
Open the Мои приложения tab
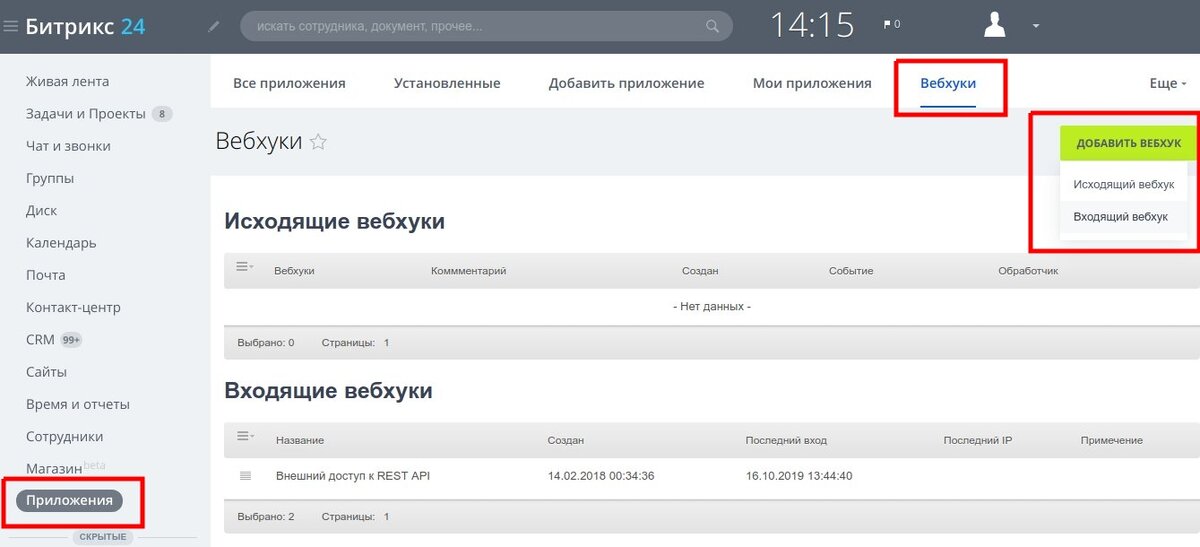pos(812,84)
